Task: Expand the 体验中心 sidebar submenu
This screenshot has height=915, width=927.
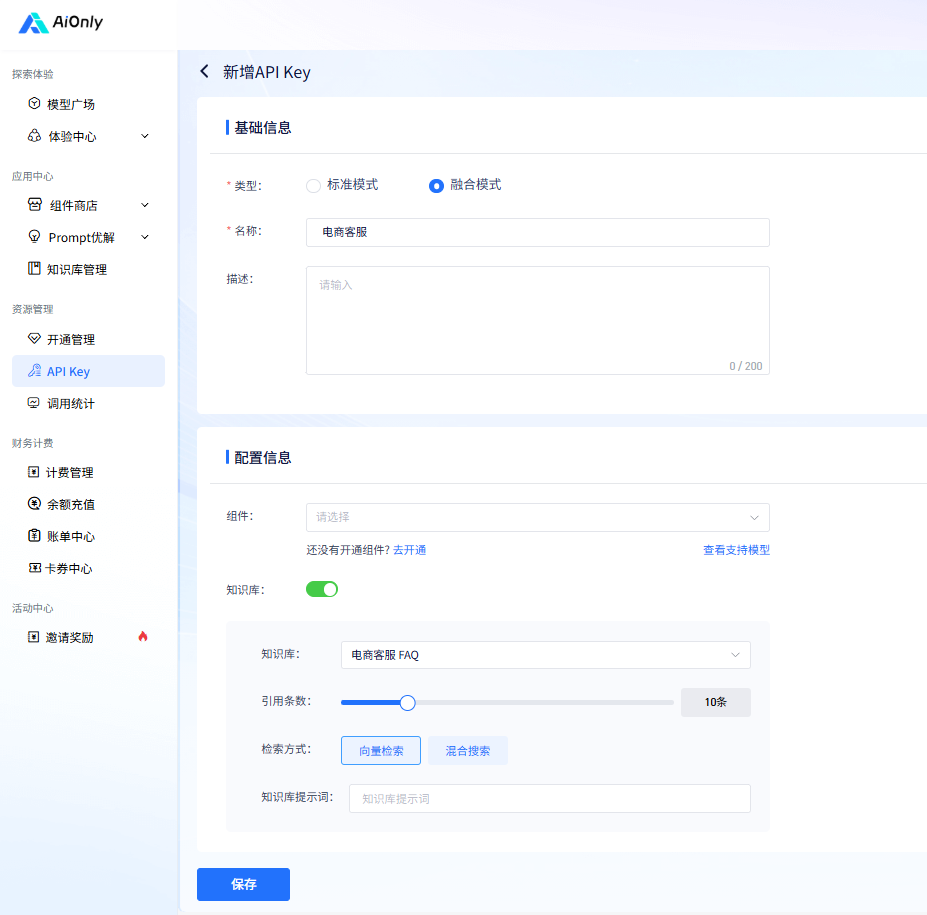Action: (88, 136)
